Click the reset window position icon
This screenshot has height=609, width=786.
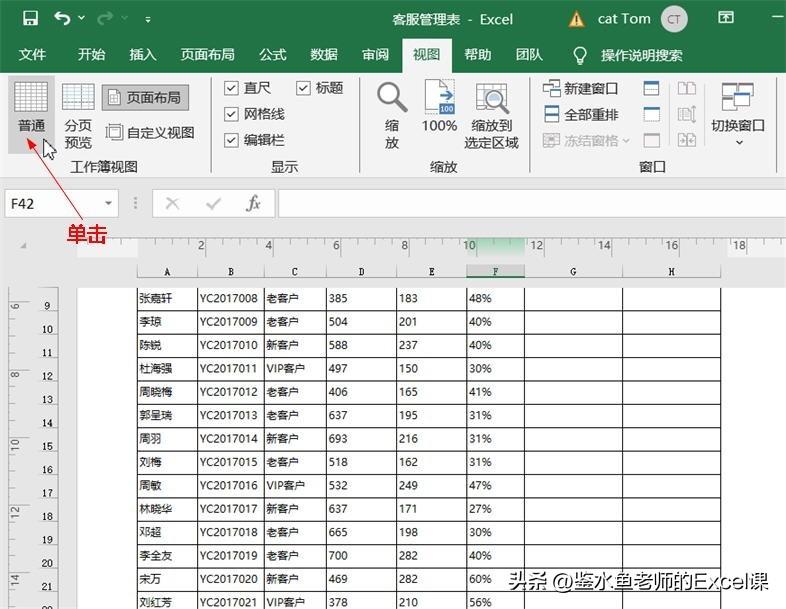tap(687, 140)
